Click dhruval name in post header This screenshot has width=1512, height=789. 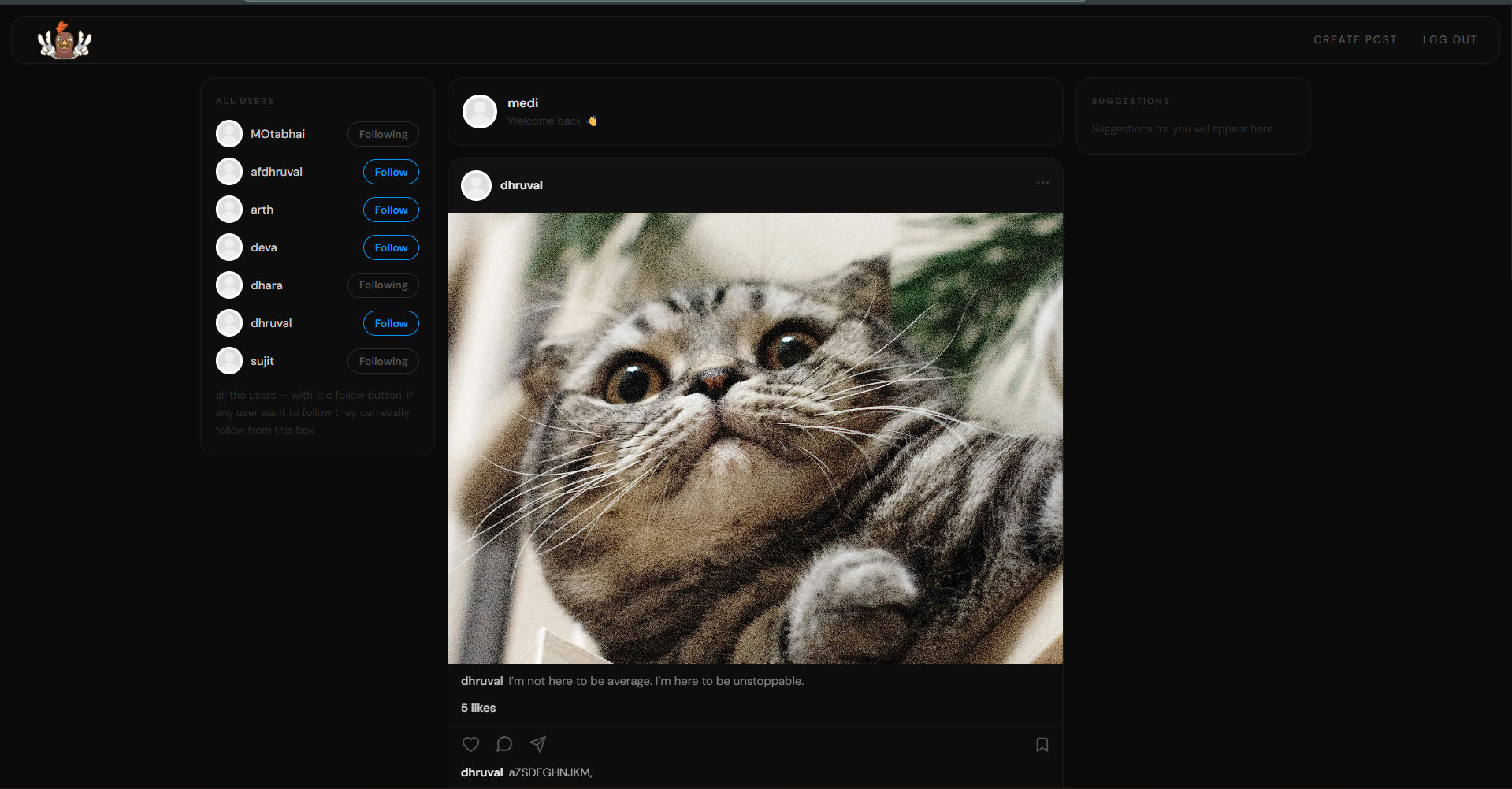522,185
